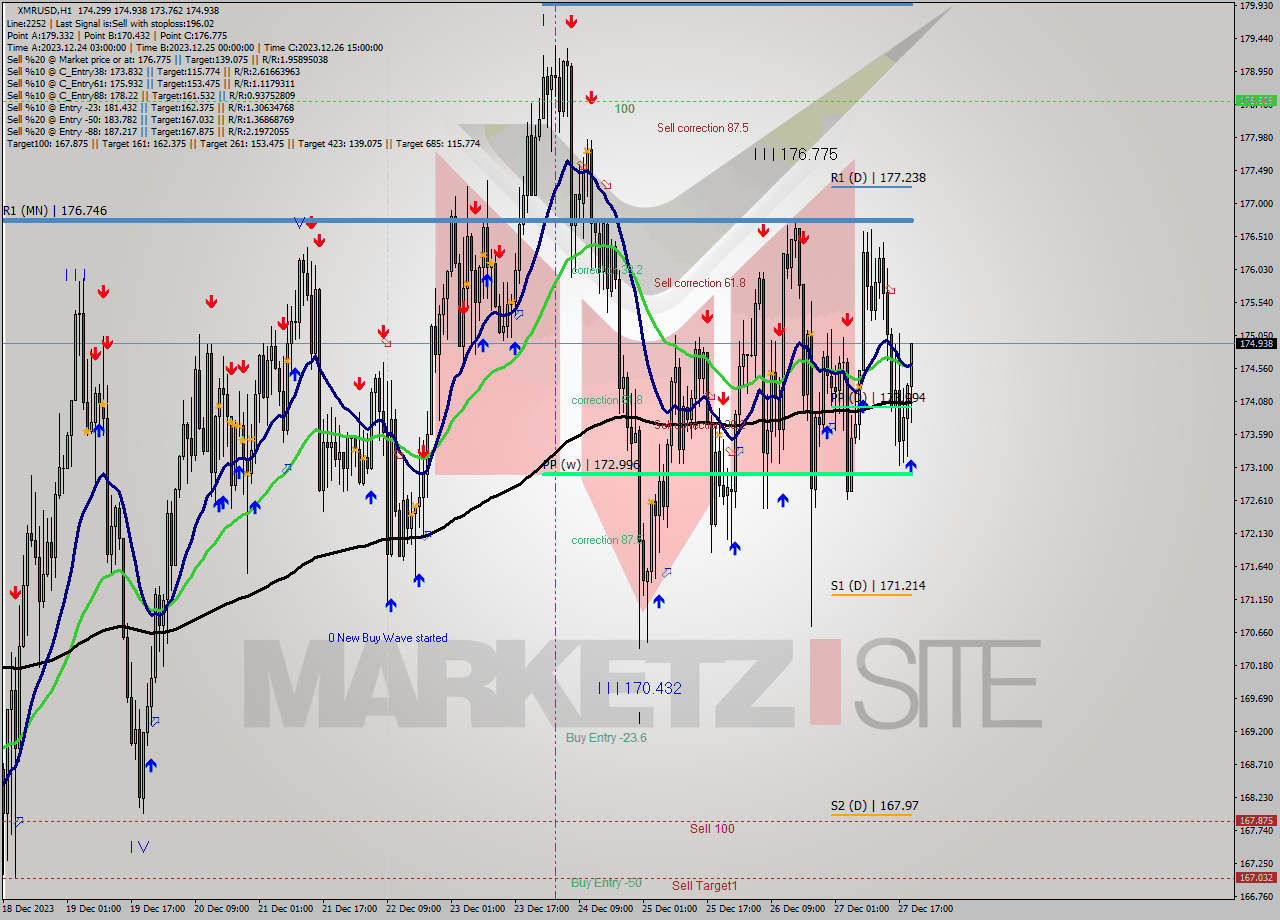Click the 'Sell %20 @ Entry -88: 187.217' line

click(x=147, y=131)
